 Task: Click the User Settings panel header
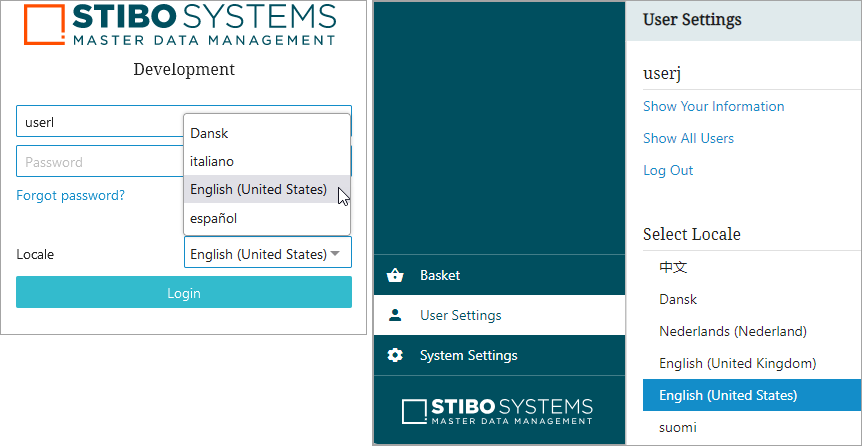743,20
